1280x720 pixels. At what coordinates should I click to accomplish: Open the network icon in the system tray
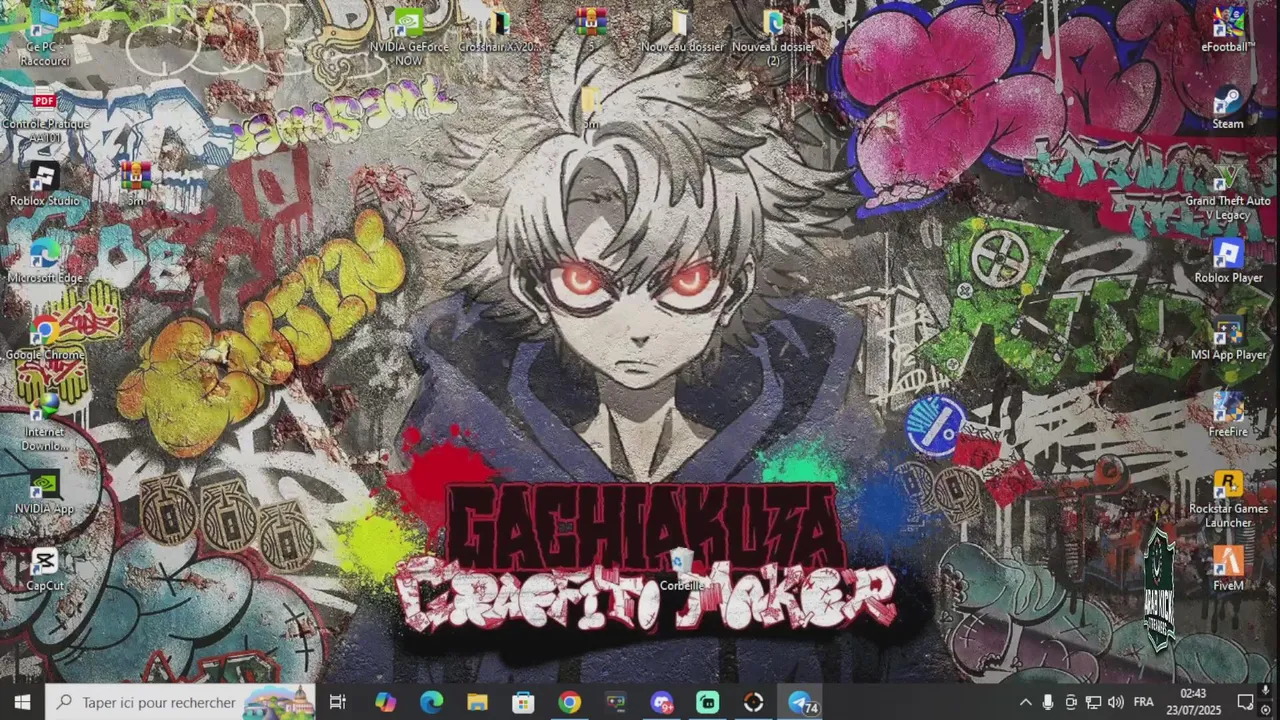pyautogui.click(x=1093, y=703)
